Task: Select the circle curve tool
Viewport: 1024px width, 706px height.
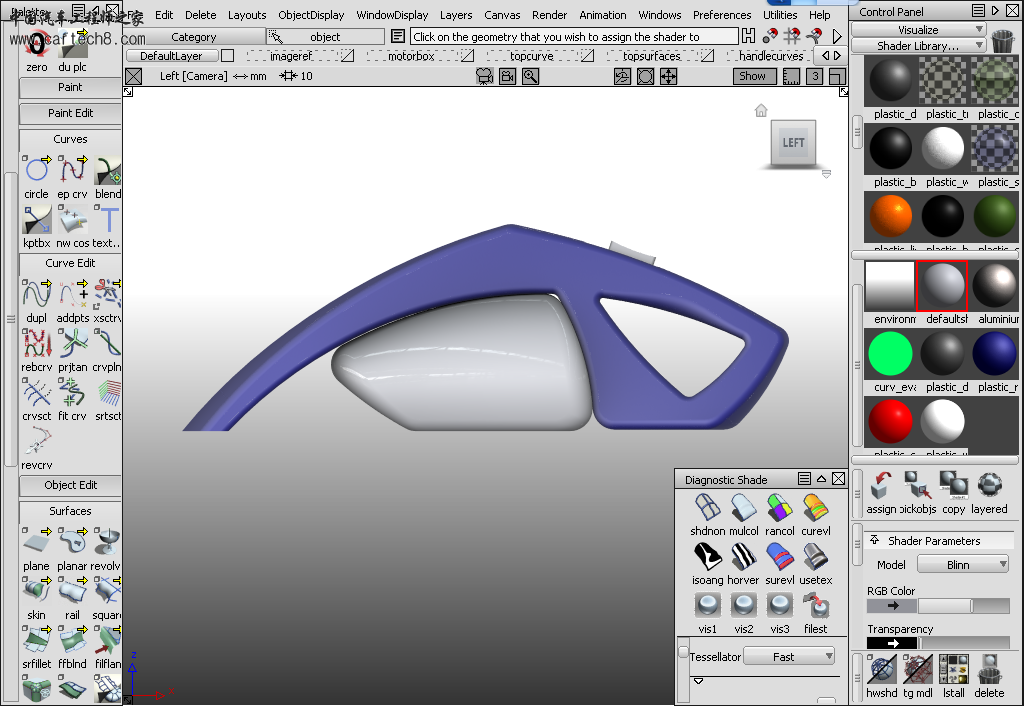Action: [37, 170]
